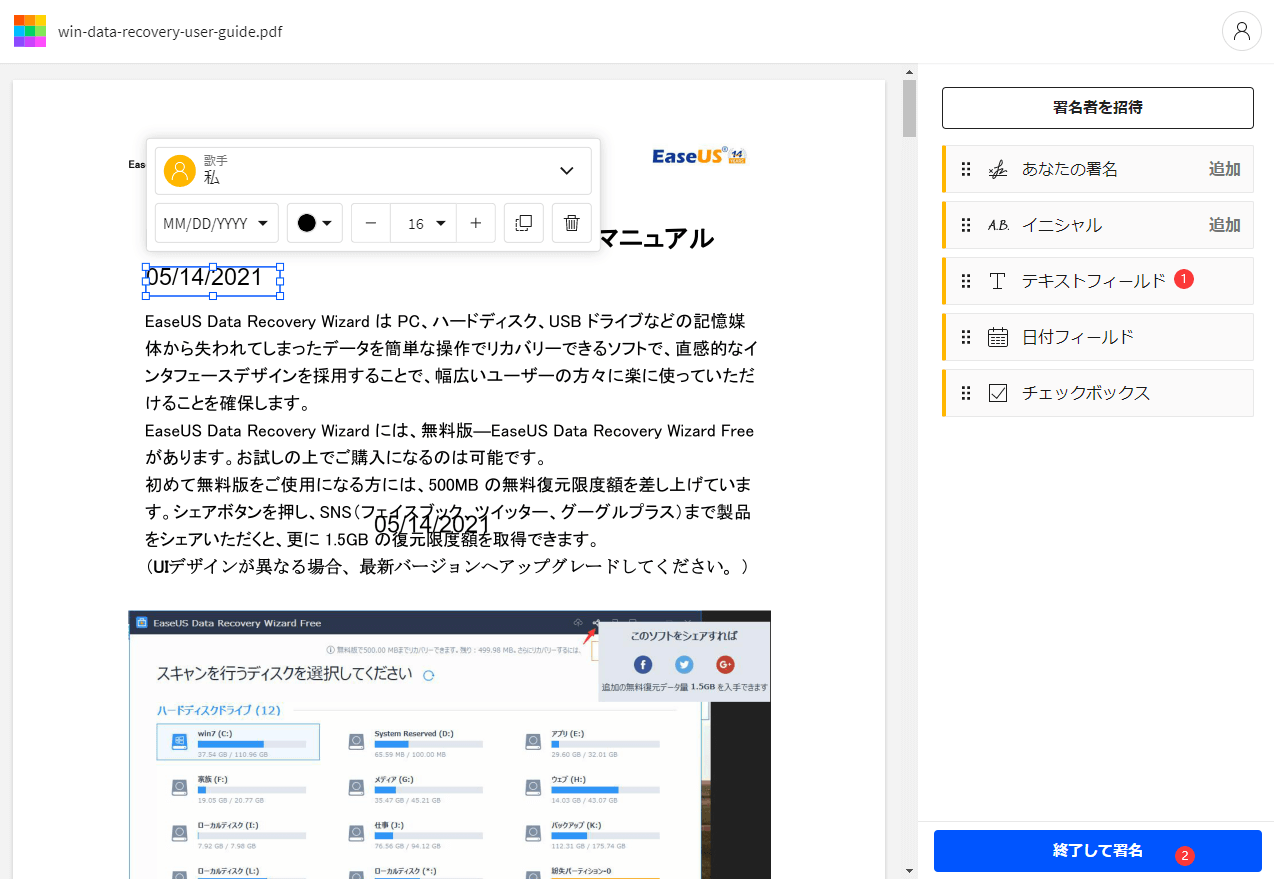The width and height of the screenshot is (1274, 879).
Task: Select the チェックボックス checkbox tool
Action: pyautogui.click(x=997, y=393)
